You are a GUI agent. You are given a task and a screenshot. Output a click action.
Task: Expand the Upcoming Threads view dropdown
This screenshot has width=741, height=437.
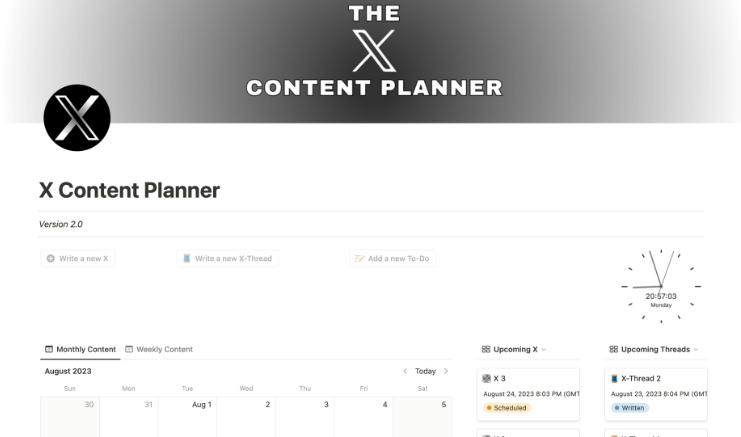click(x=696, y=349)
